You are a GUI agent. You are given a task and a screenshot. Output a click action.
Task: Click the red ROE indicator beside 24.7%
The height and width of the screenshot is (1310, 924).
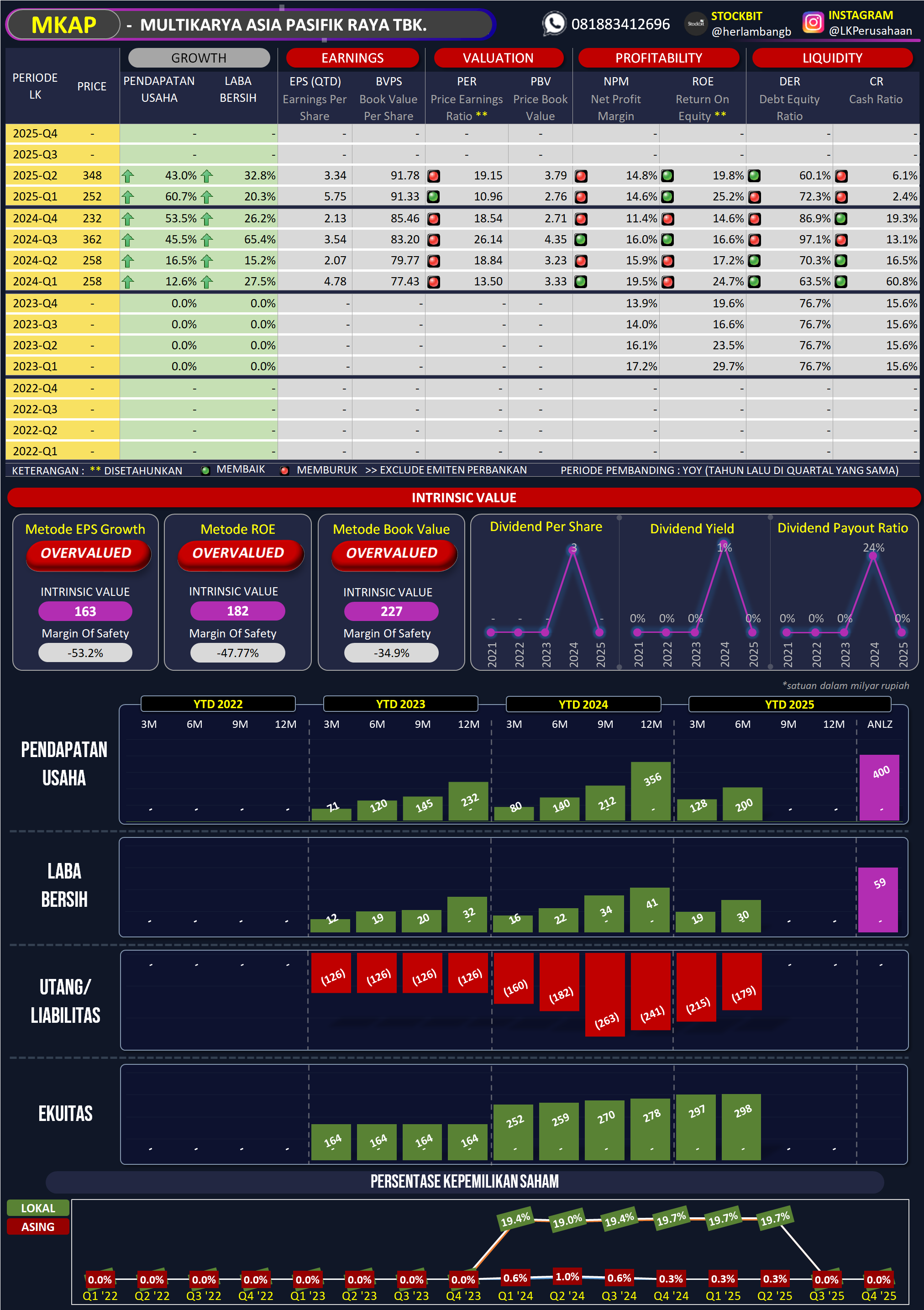point(667,281)
